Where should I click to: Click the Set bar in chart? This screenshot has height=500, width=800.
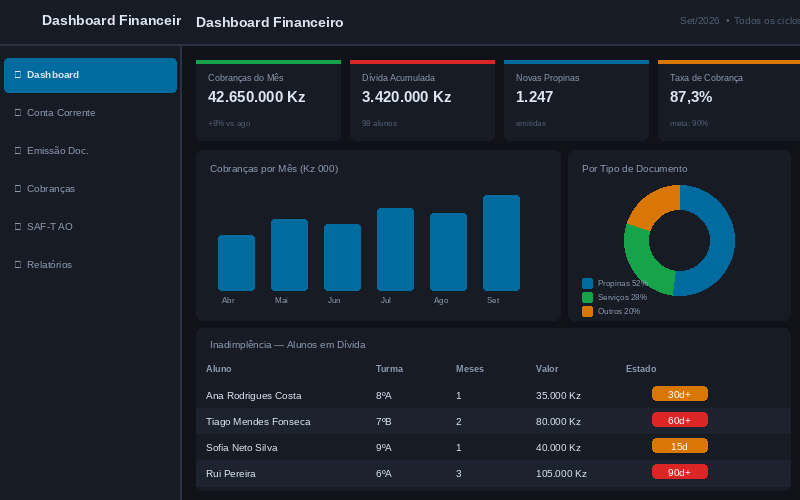(502, 243)
